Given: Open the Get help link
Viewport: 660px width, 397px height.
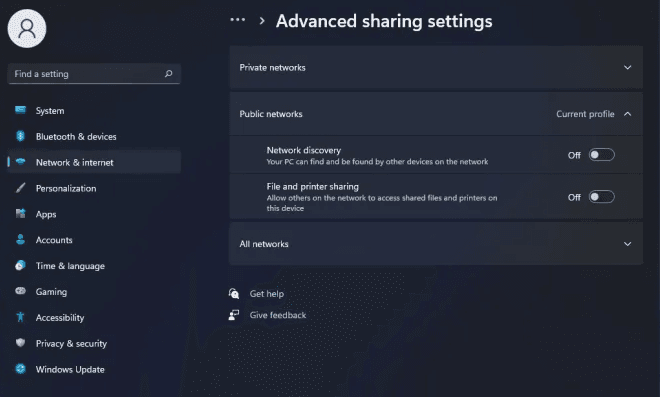Looking at the screenshot, I should (266, 293).
